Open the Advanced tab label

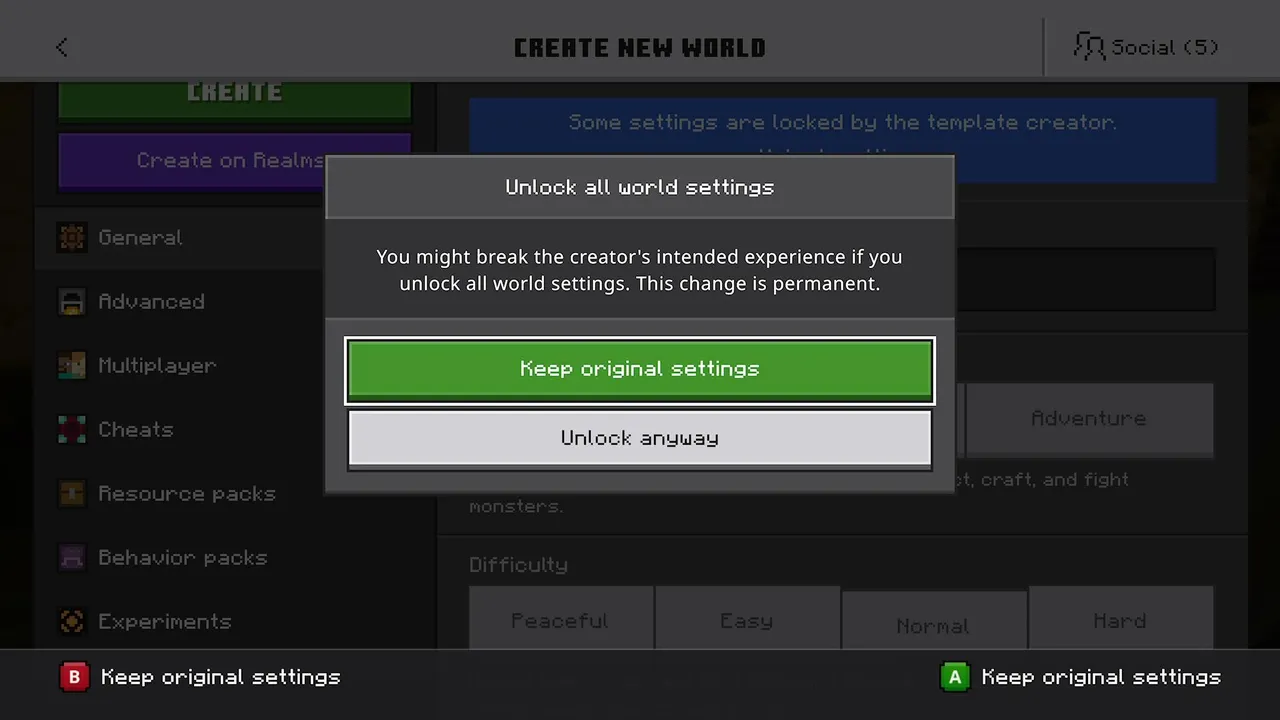151,302
